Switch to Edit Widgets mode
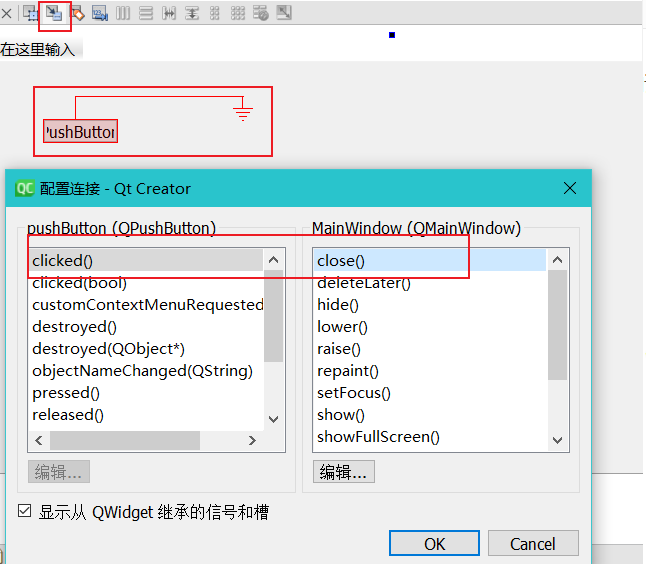The height and width of the screenshot is (564, 646). (x=31, y=13)
